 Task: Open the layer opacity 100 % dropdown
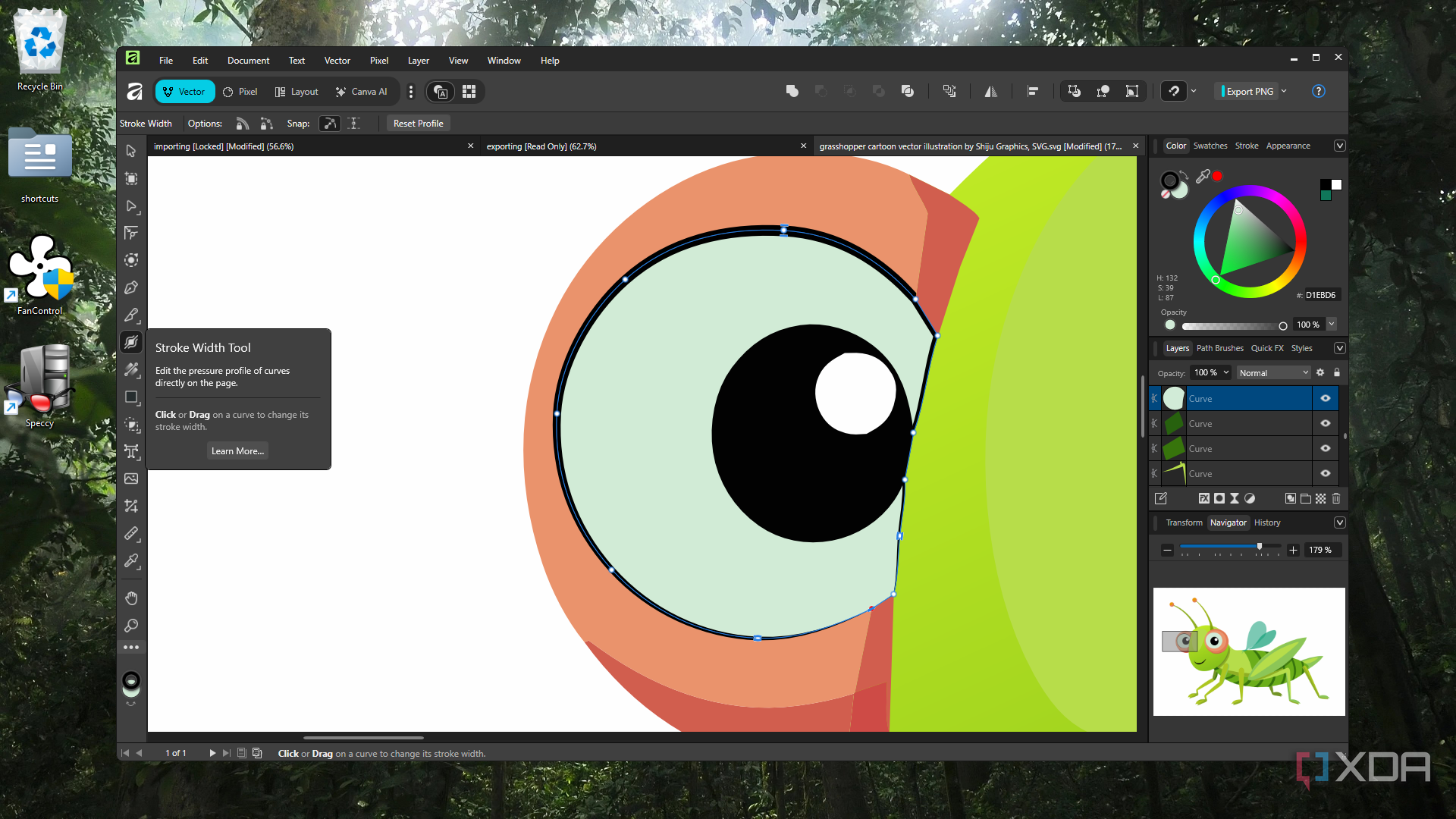point(1211,372)
